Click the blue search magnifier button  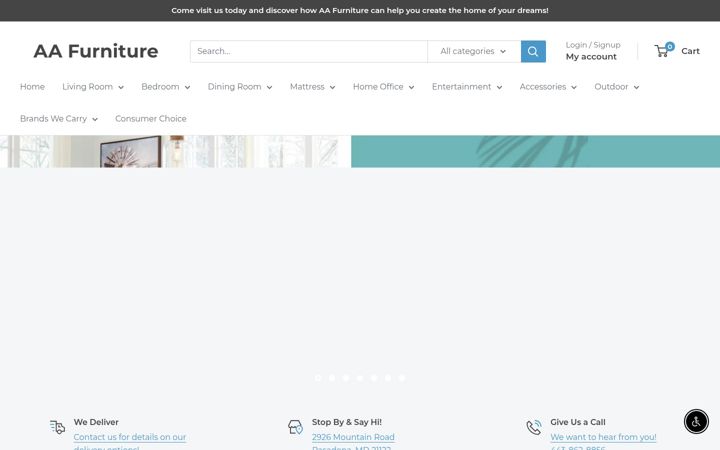click(533, 51)
